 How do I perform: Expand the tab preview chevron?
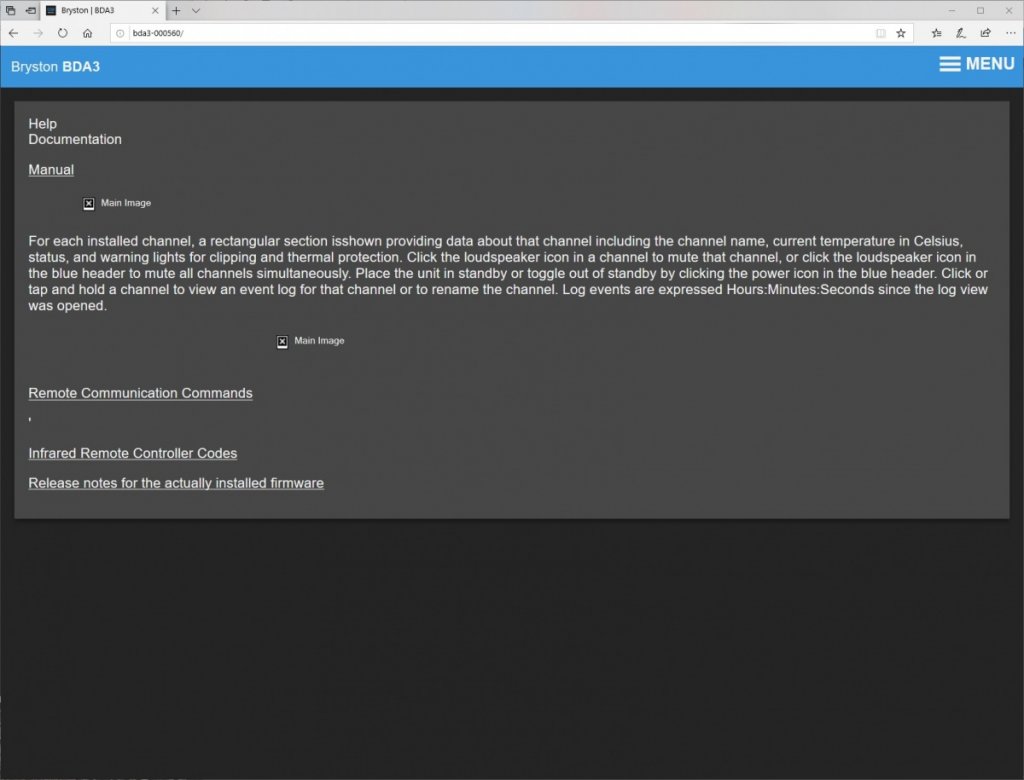click(x=196, y=10)
